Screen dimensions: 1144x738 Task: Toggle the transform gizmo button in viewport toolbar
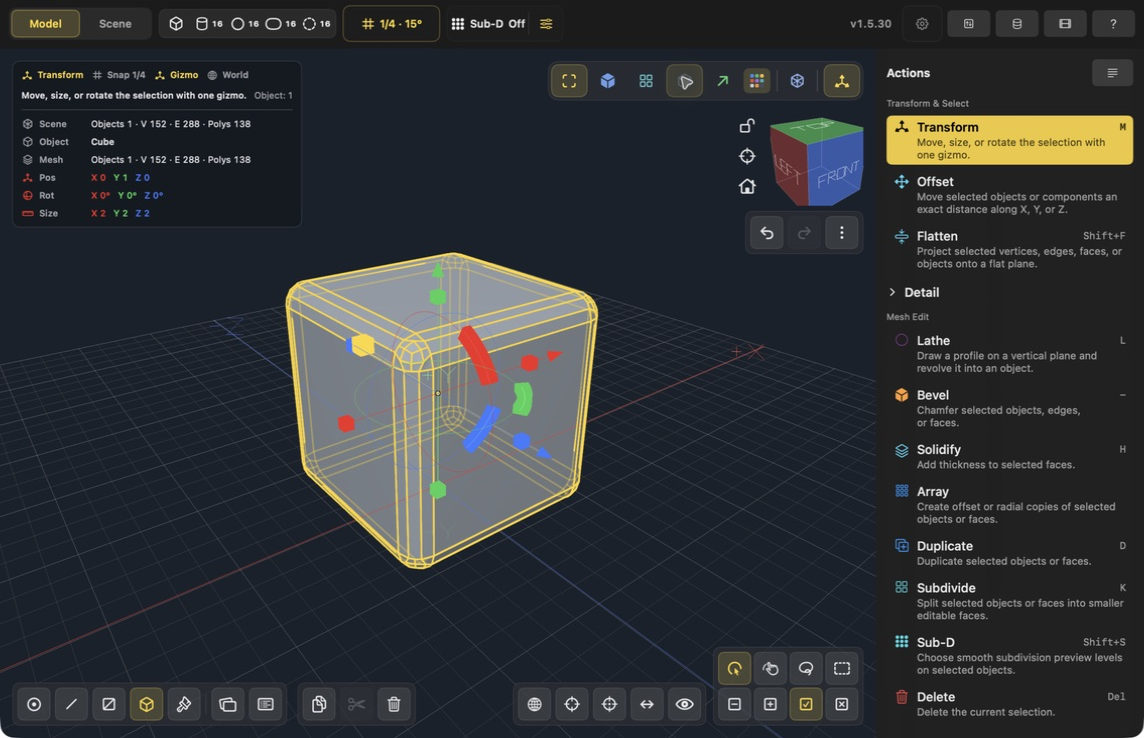pos(842,81)
